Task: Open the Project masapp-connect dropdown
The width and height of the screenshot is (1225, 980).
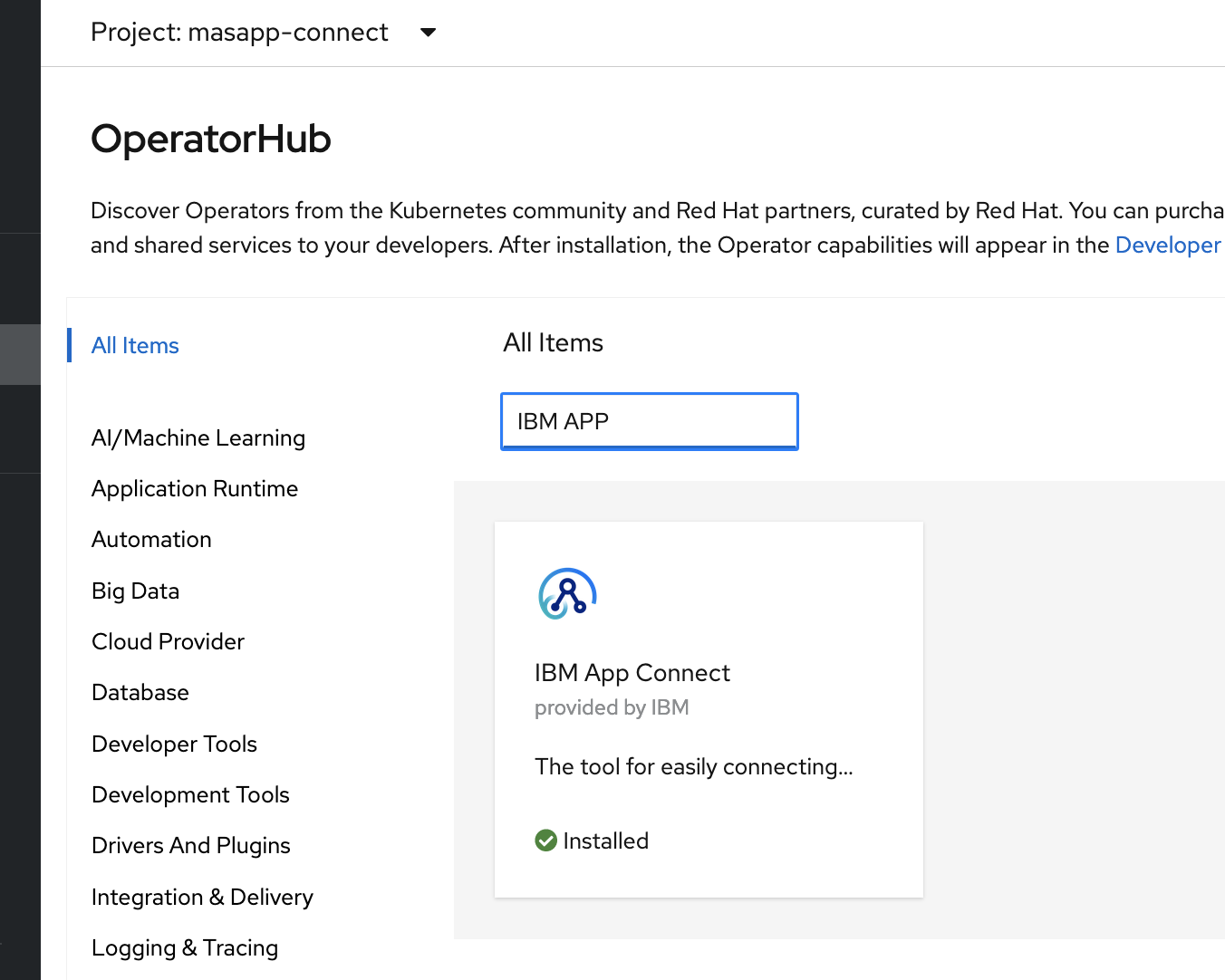Action: [264, 33]
